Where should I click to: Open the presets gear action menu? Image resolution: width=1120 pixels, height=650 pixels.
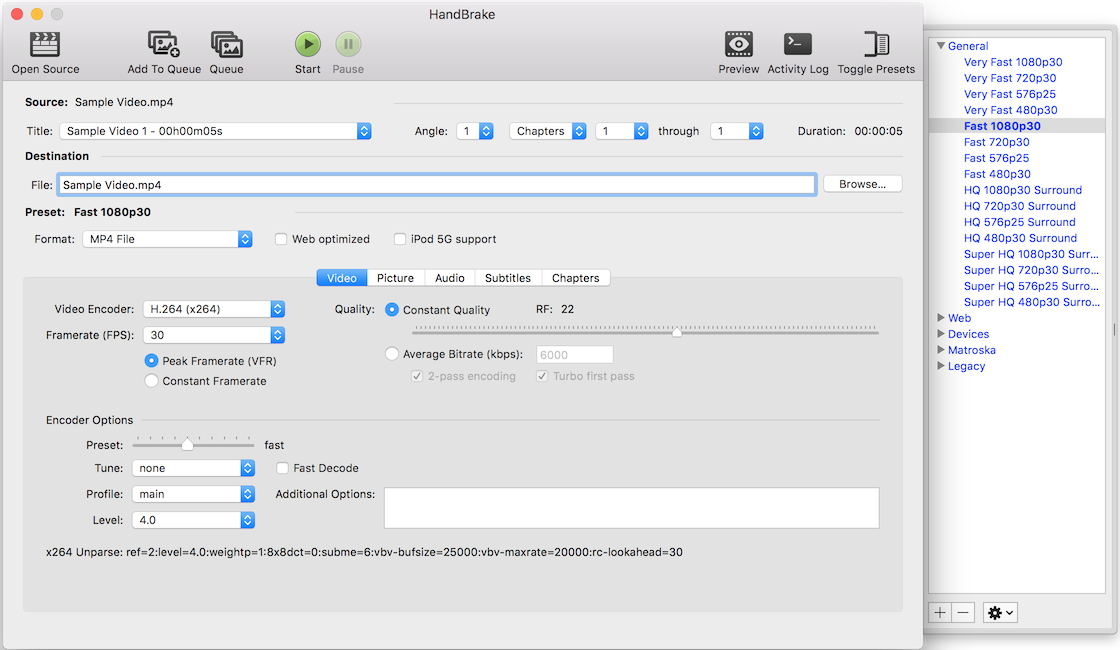pyautogui.click(x=1000, y=613)
